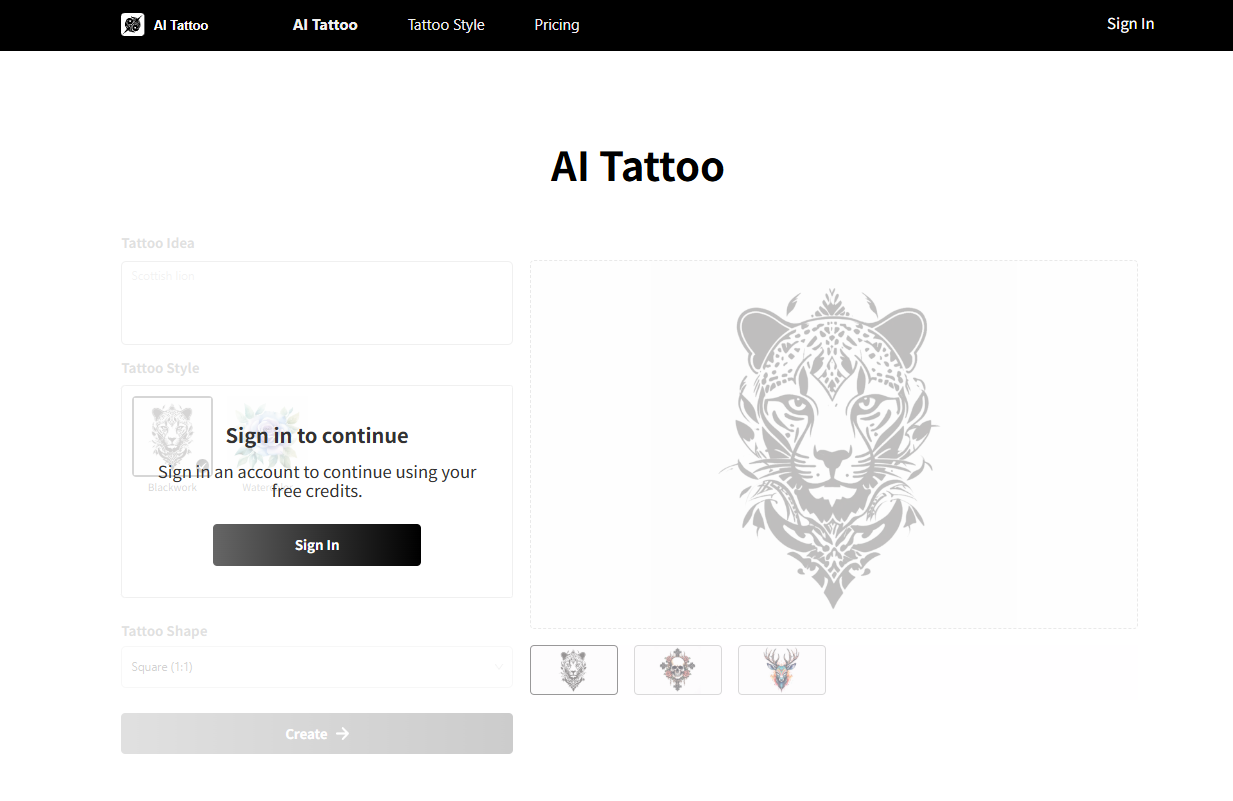
Task: Click the Create button
Action: 317,734
